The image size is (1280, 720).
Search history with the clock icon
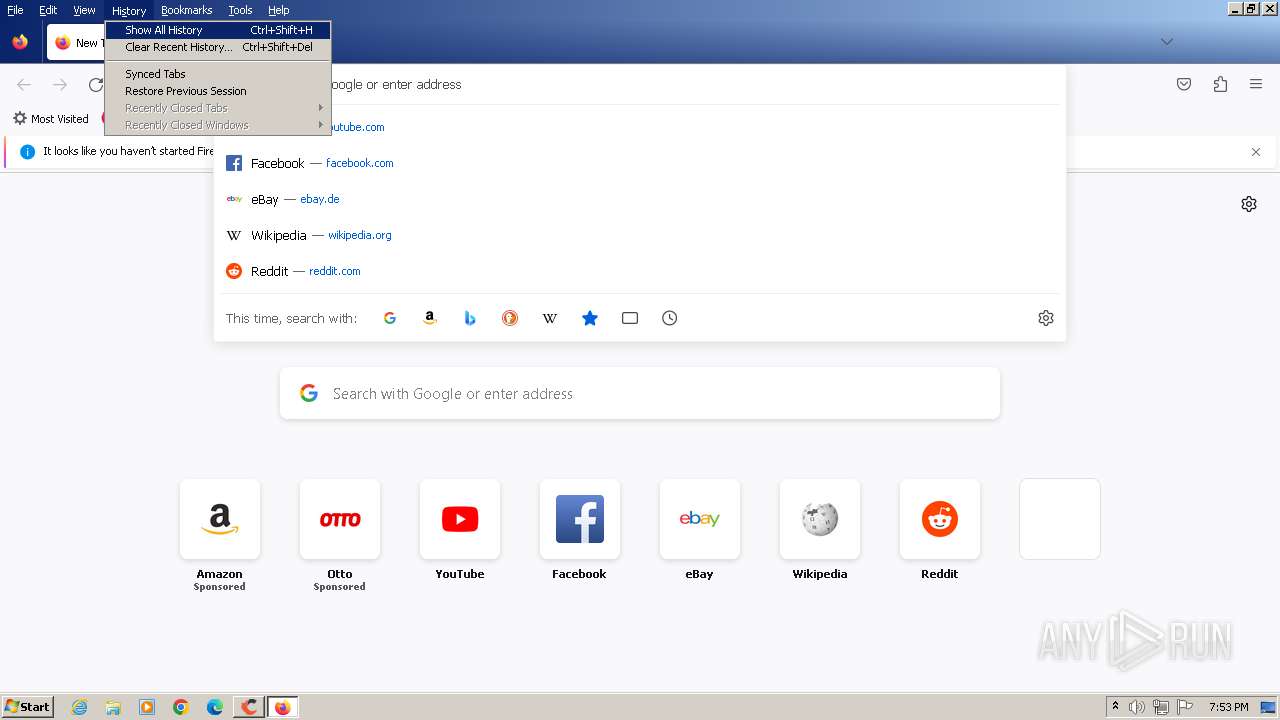(670, 318)
